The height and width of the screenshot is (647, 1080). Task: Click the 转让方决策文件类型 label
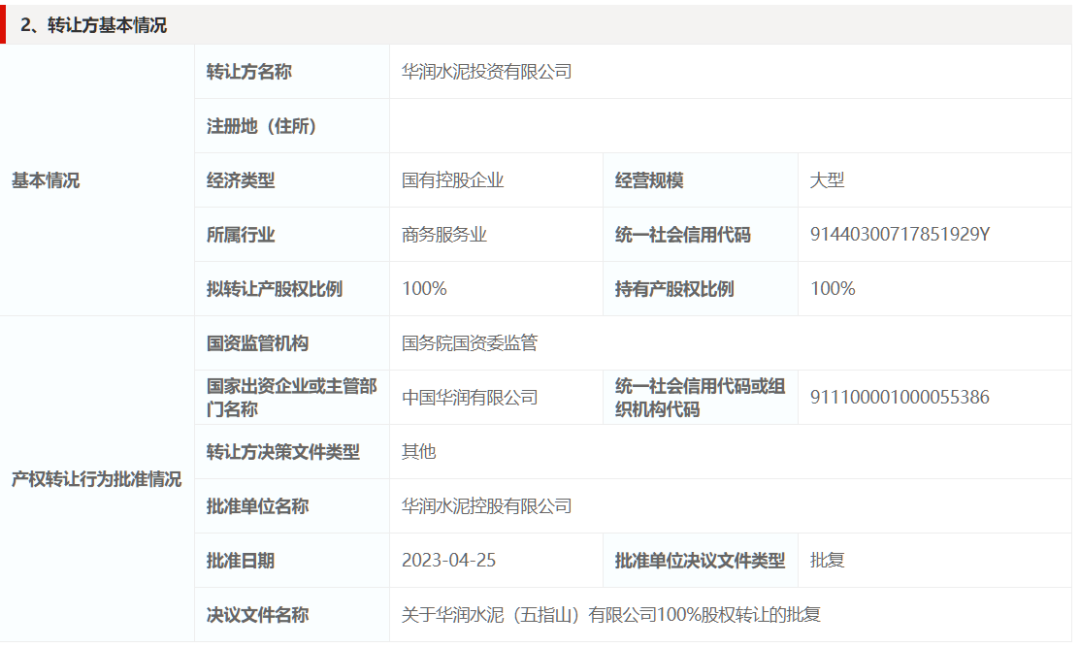tap(283, 452)
